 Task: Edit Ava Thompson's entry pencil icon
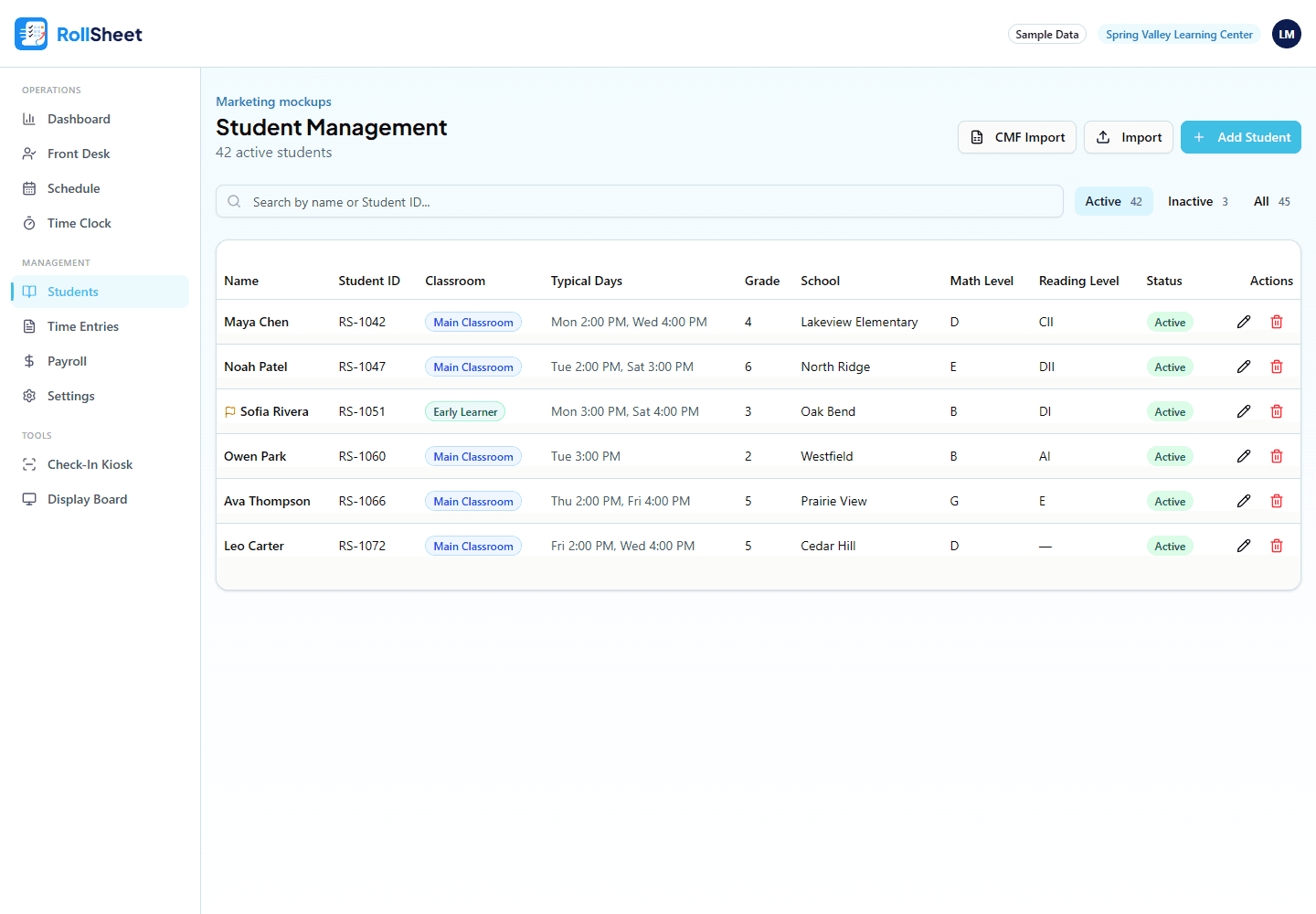click(1244, 501)
